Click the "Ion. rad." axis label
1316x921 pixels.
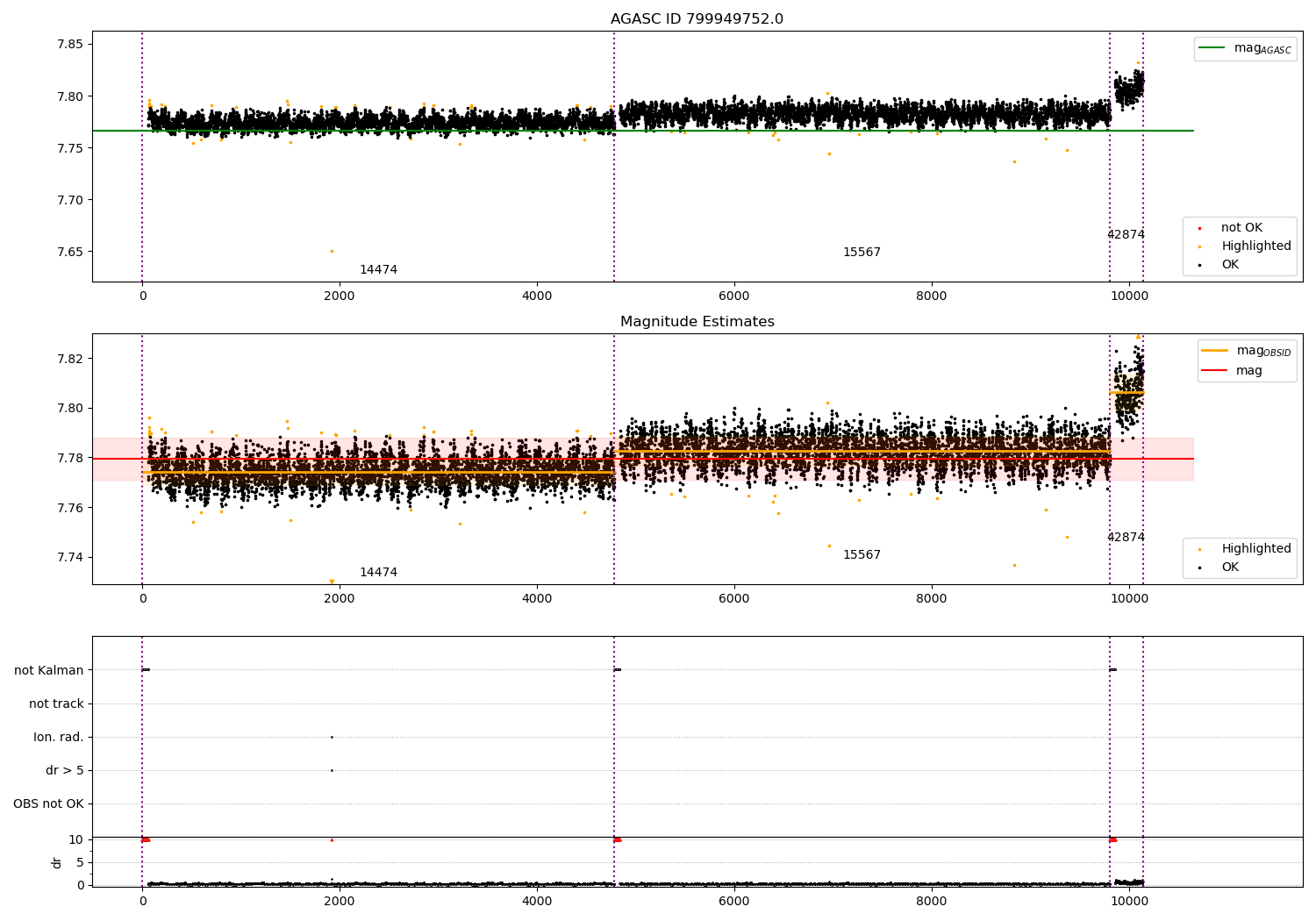(59, 737)
